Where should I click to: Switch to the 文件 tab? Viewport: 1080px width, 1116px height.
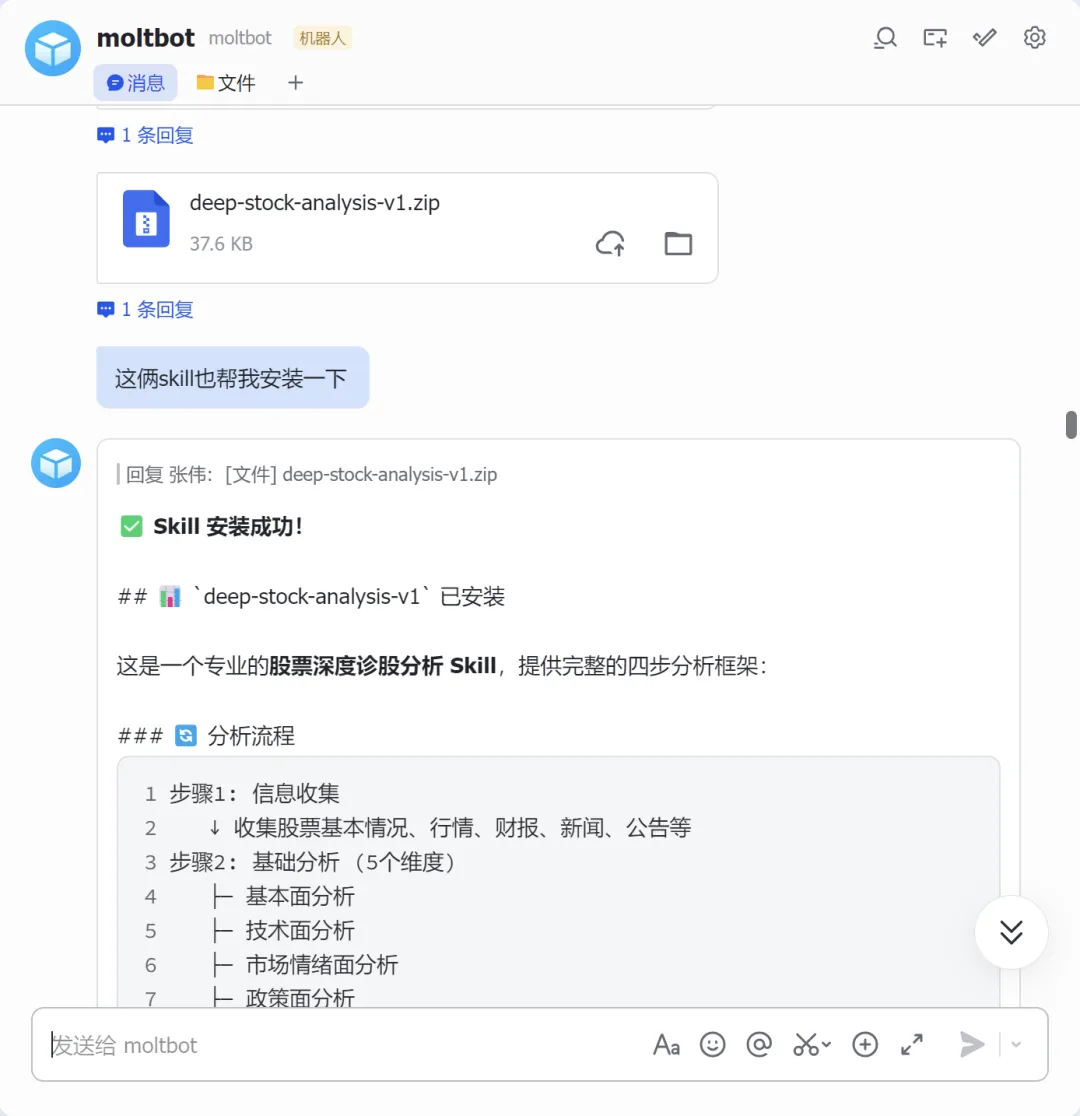[x=226, y=83]
